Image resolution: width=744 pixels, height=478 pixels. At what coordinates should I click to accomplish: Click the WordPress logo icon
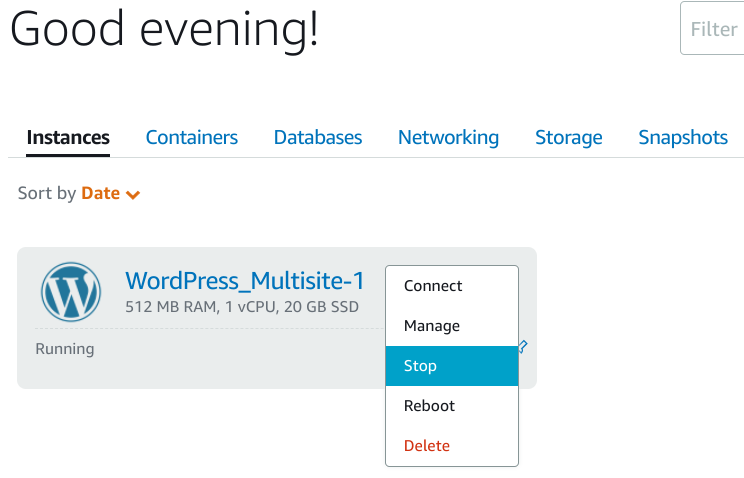71,292
